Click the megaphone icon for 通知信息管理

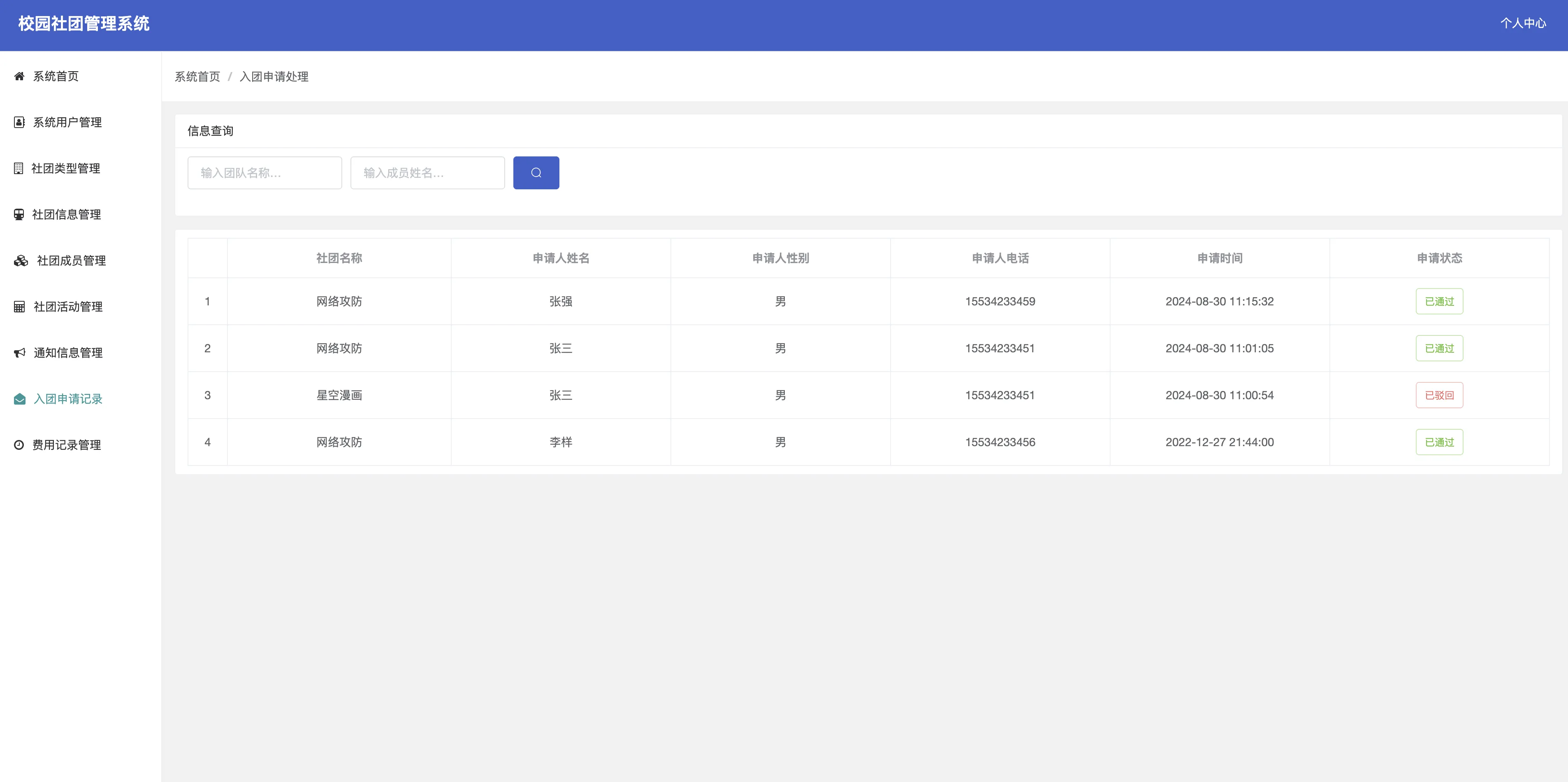pyautogui.click(x=19, y=353)
